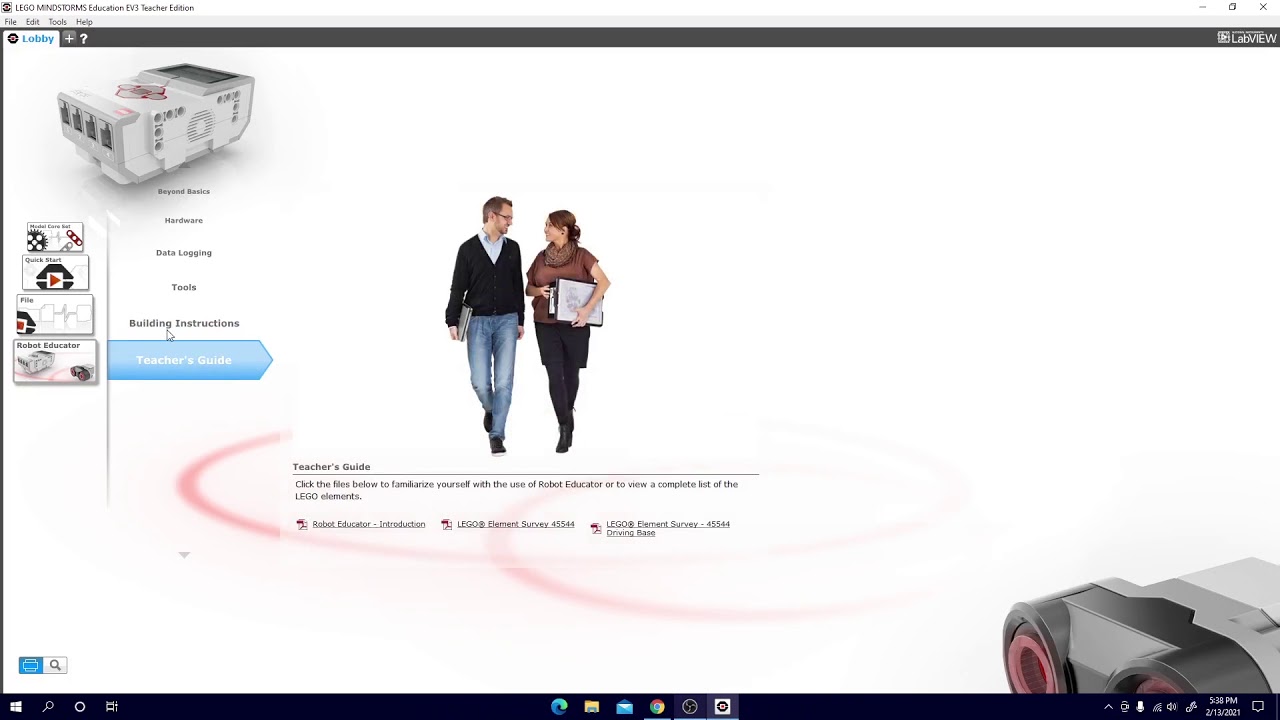Open the Help menu
This screenshot has height=720, width=1280.
[x=84, y=21]
